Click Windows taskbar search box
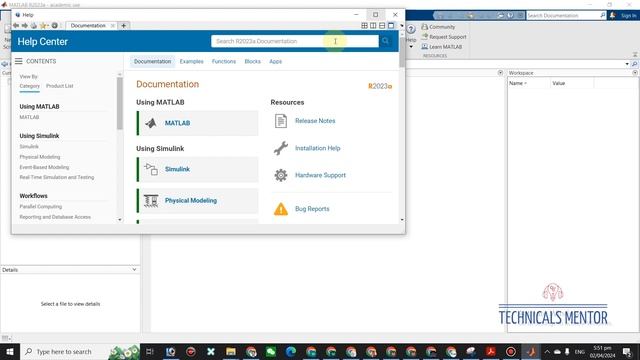The image size is (640, 360). (x=80, y=351)
